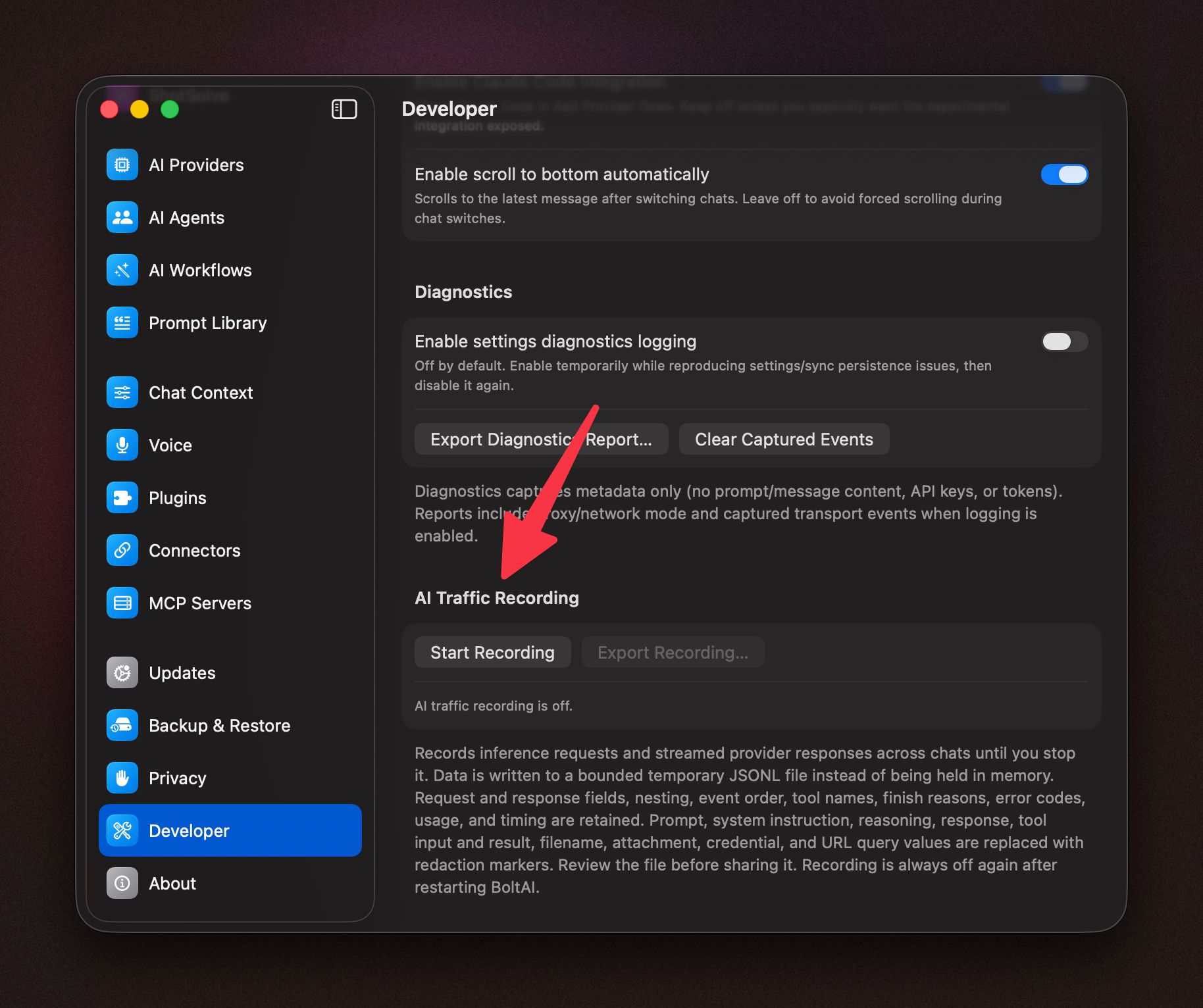Click the AI Agents people icon
This screenshot has width=1203, height=1008.
122,217
